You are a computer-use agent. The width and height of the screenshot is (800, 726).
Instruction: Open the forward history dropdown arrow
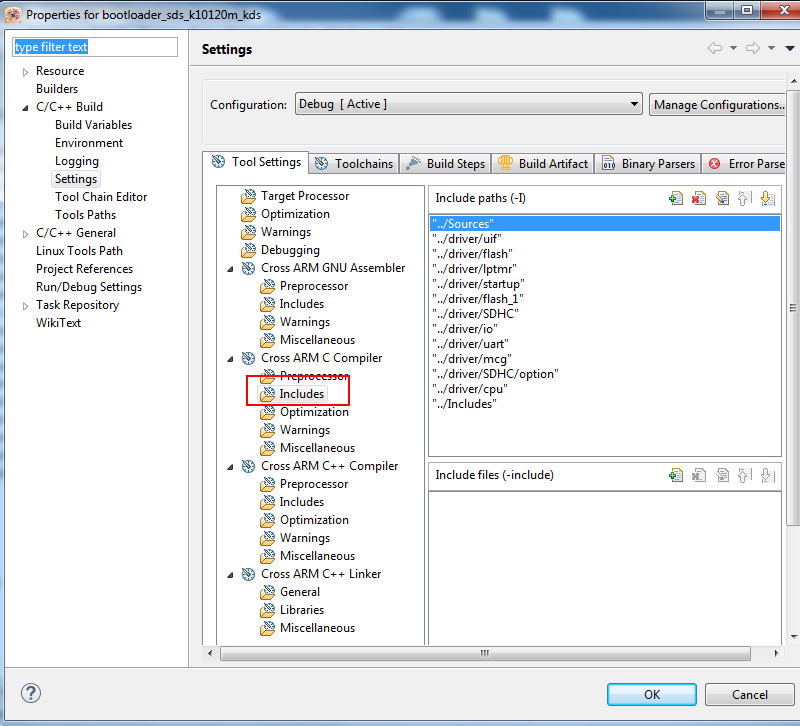tap(771, 48)
